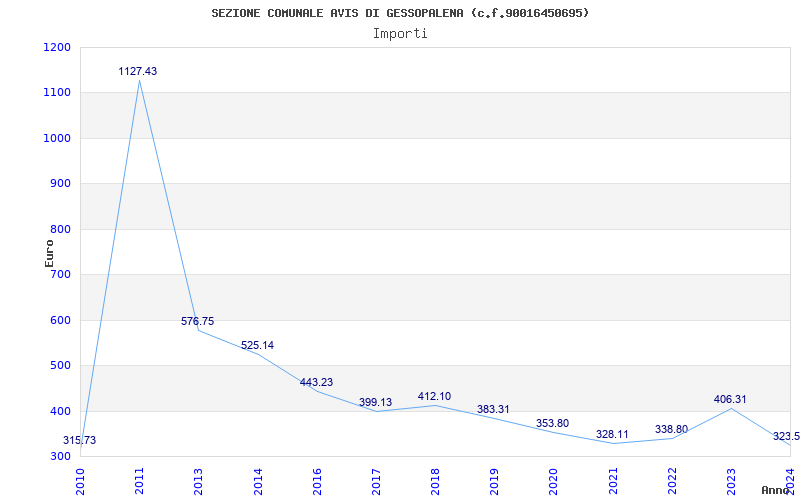
Task: Click the y-axis tick 800
Action: click(x=60, y=230)
